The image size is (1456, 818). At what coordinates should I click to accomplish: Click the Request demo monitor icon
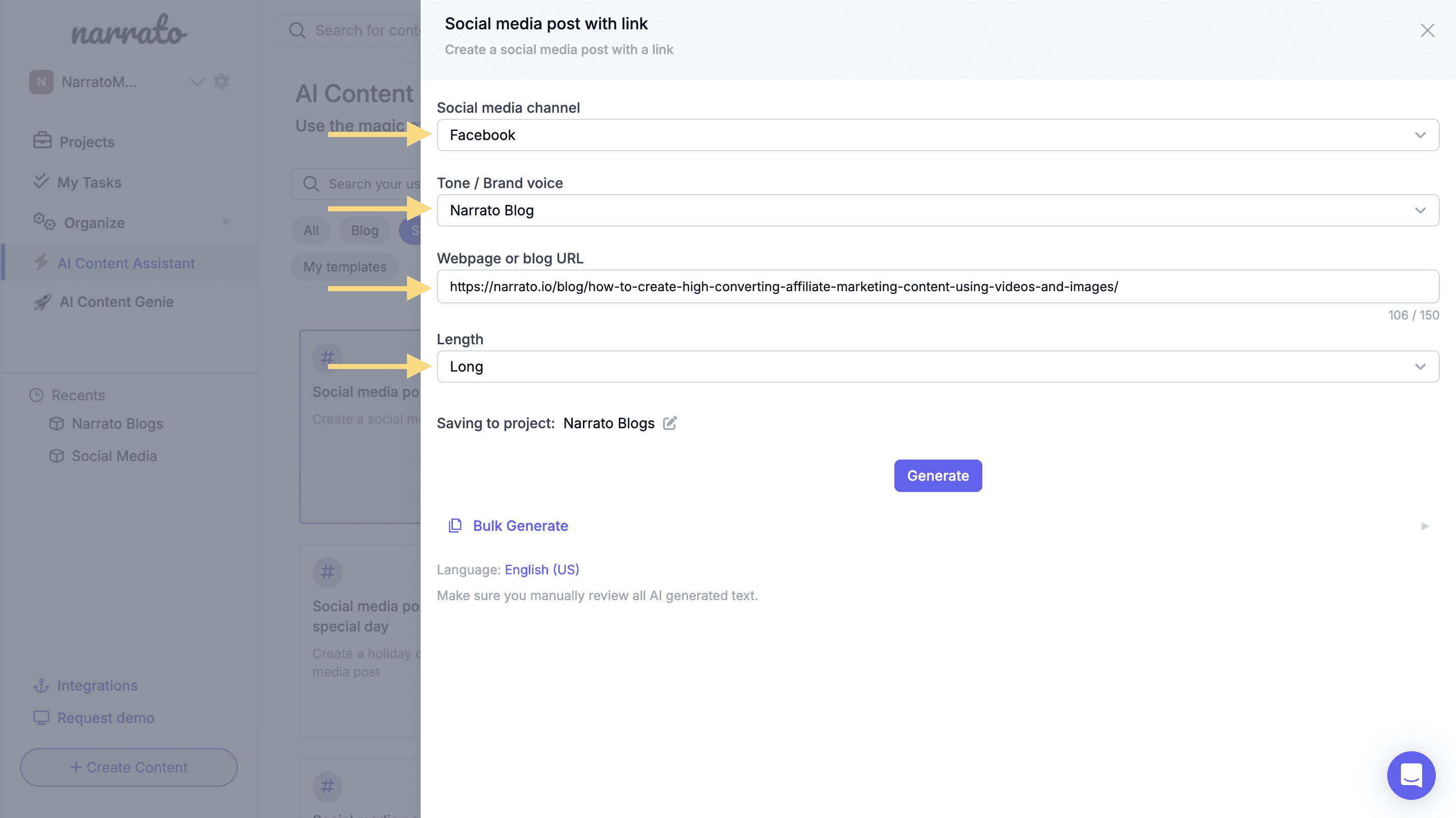[41, 718]
